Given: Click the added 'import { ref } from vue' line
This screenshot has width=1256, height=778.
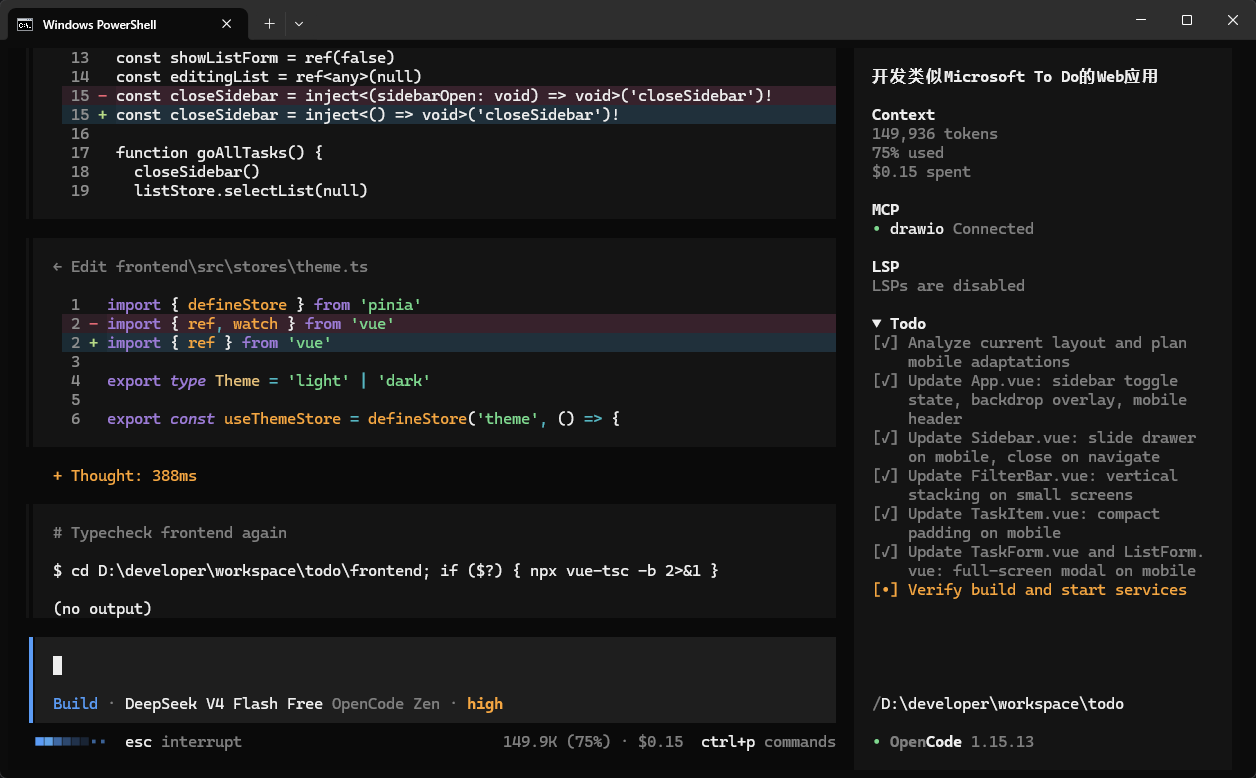Looking at the screenshot, I should click(x=448, y=343).
